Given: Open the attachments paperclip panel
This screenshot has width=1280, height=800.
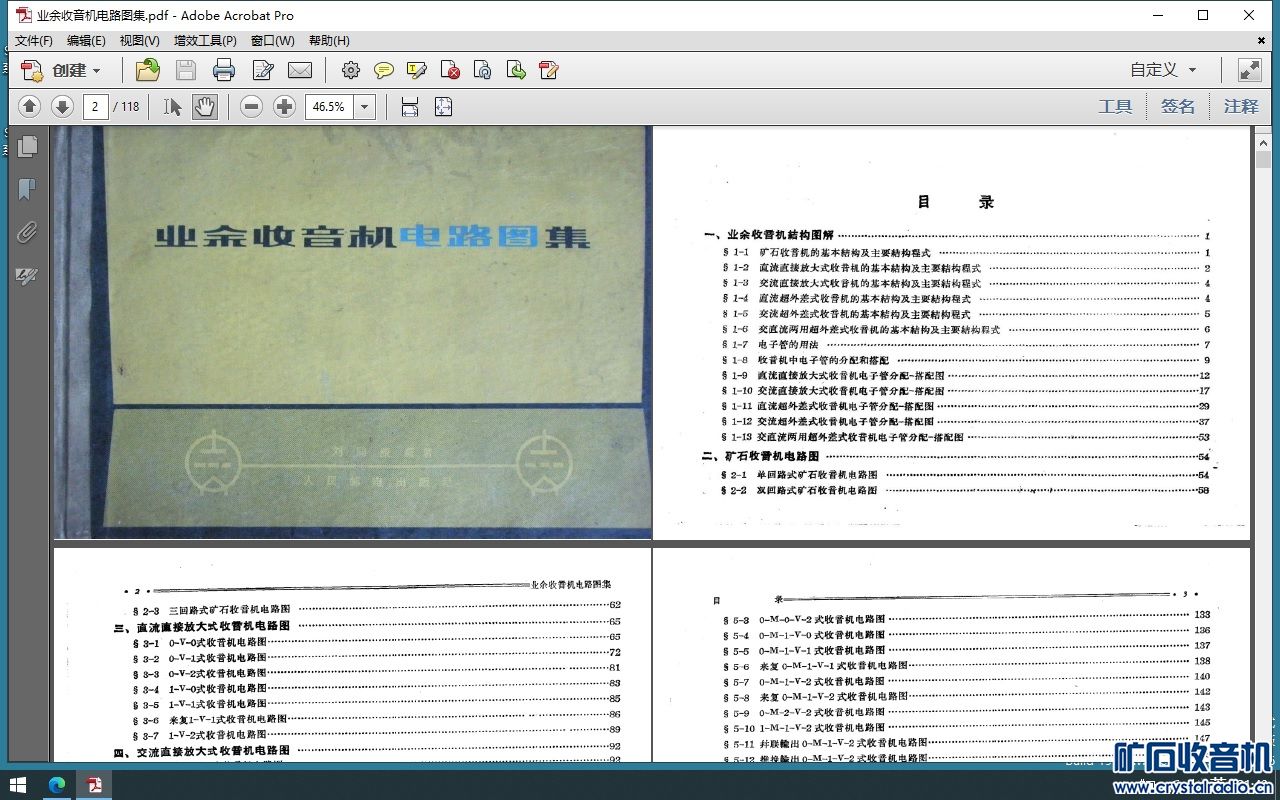Looking at the screenshot, I should point(27,232).
